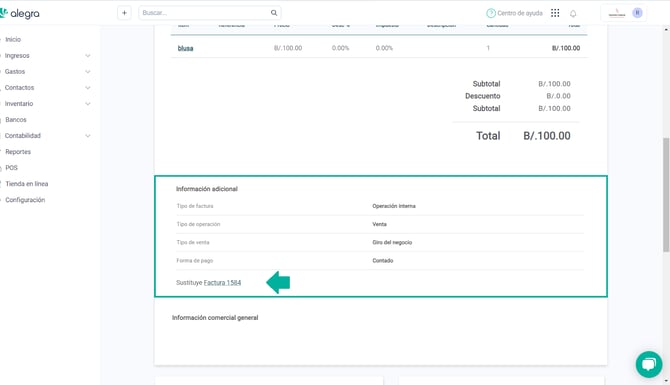Image resolution: width=670 pixels, height=385 pixels.
Task: Click the Operación interna value
Action: click(x=394, y=206)
